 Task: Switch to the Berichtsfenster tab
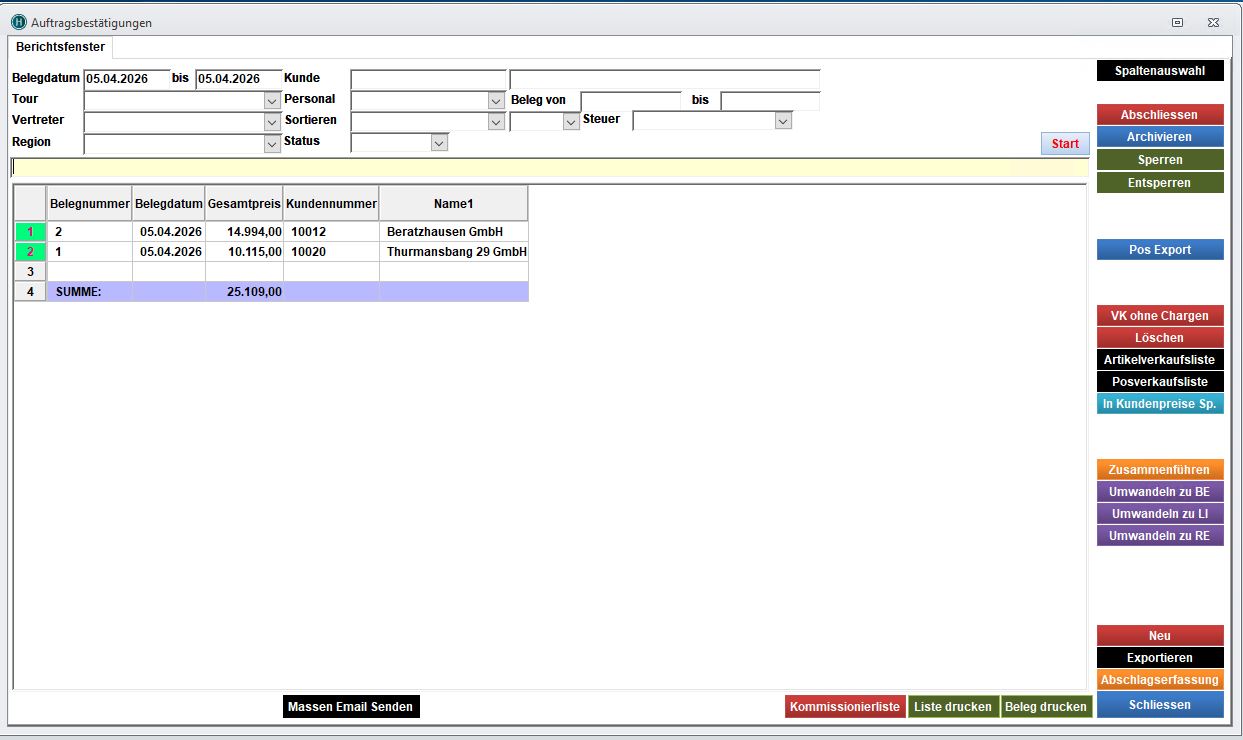60,47
